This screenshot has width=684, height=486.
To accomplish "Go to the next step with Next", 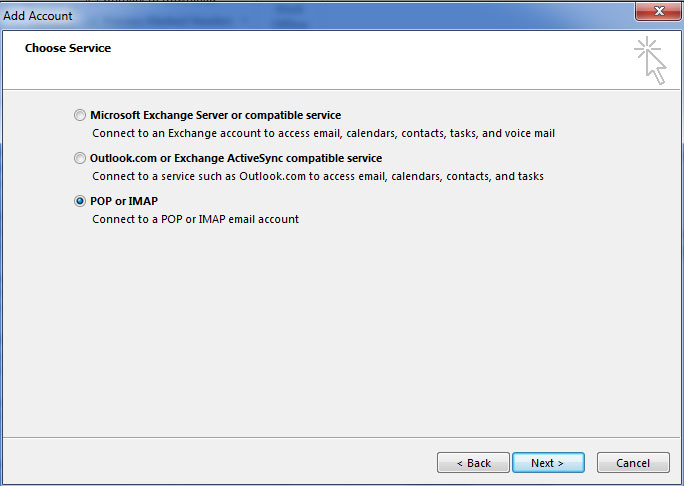I will 548,462.
